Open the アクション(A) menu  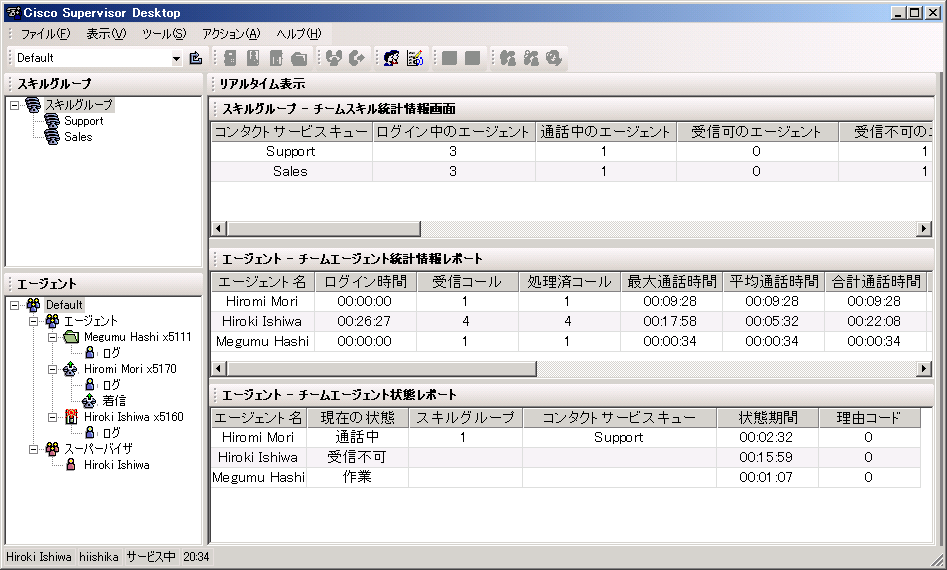(231, 34)
